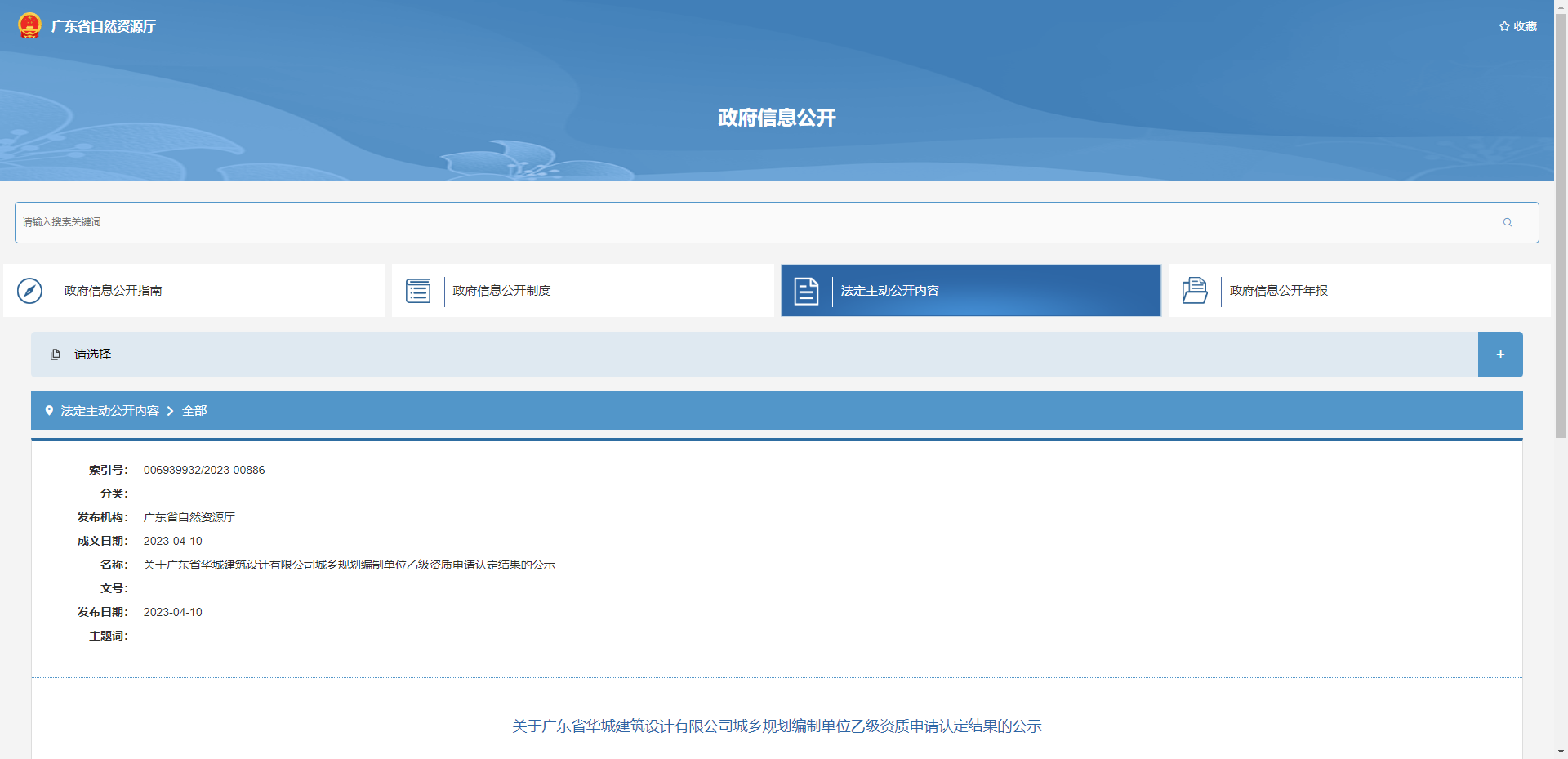The image size is (1568, 759).
Task: Click the document icon beside 政府信息公开制度
Action: [x=419, y=291]
